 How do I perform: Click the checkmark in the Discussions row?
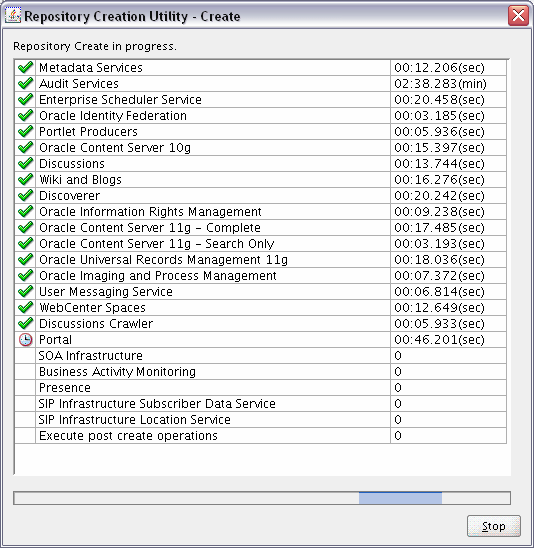pos(26,163)
